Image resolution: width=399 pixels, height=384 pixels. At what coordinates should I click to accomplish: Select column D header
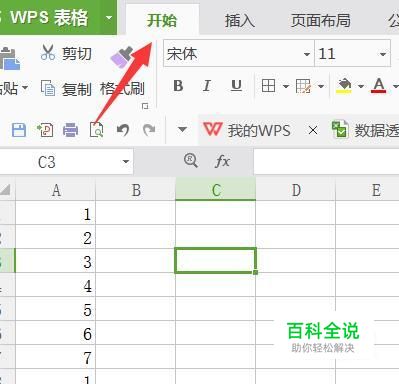click(296, 190)
